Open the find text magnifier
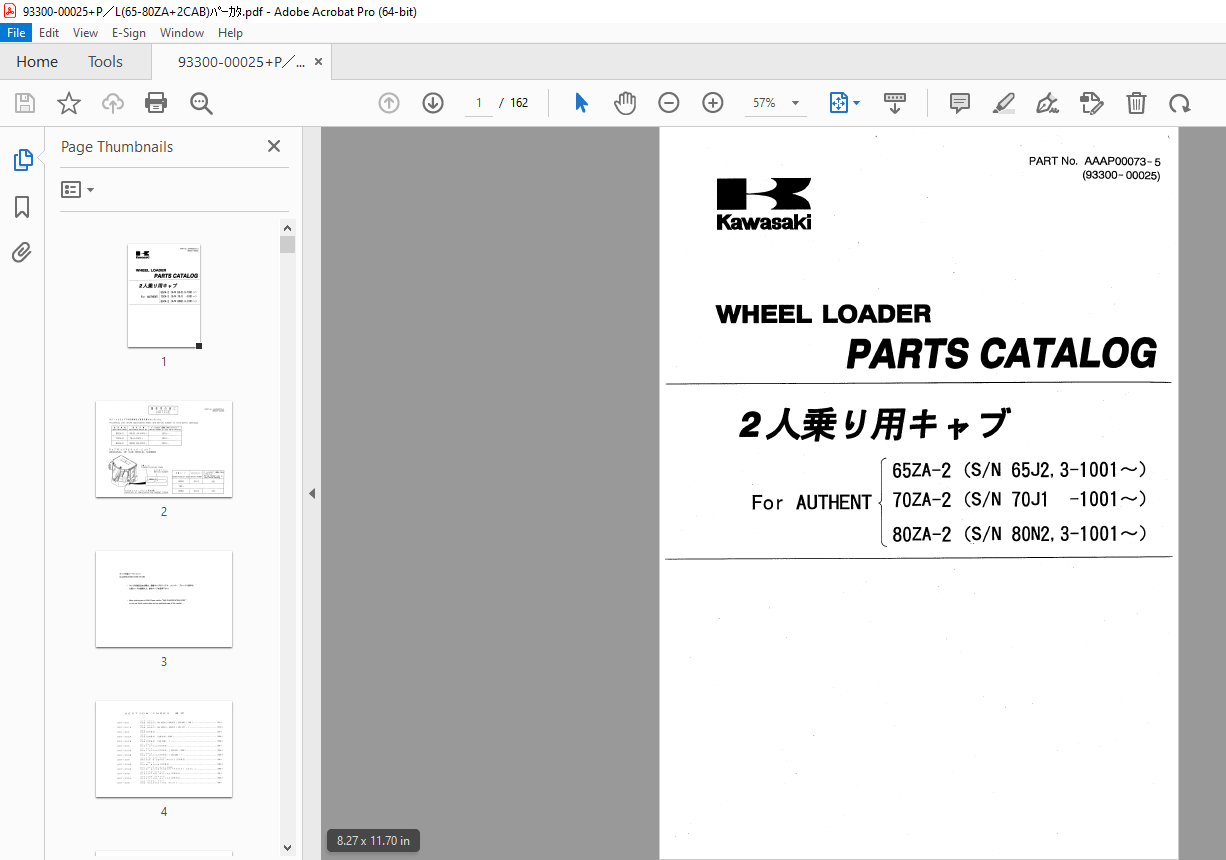1226x860 pixels. [201, 103]
